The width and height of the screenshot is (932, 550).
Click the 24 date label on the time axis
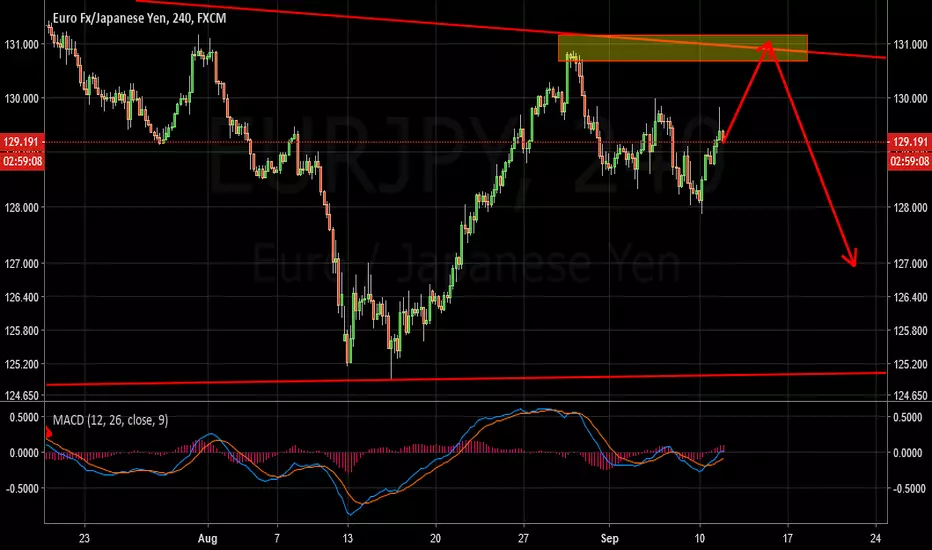coord(875,539)
